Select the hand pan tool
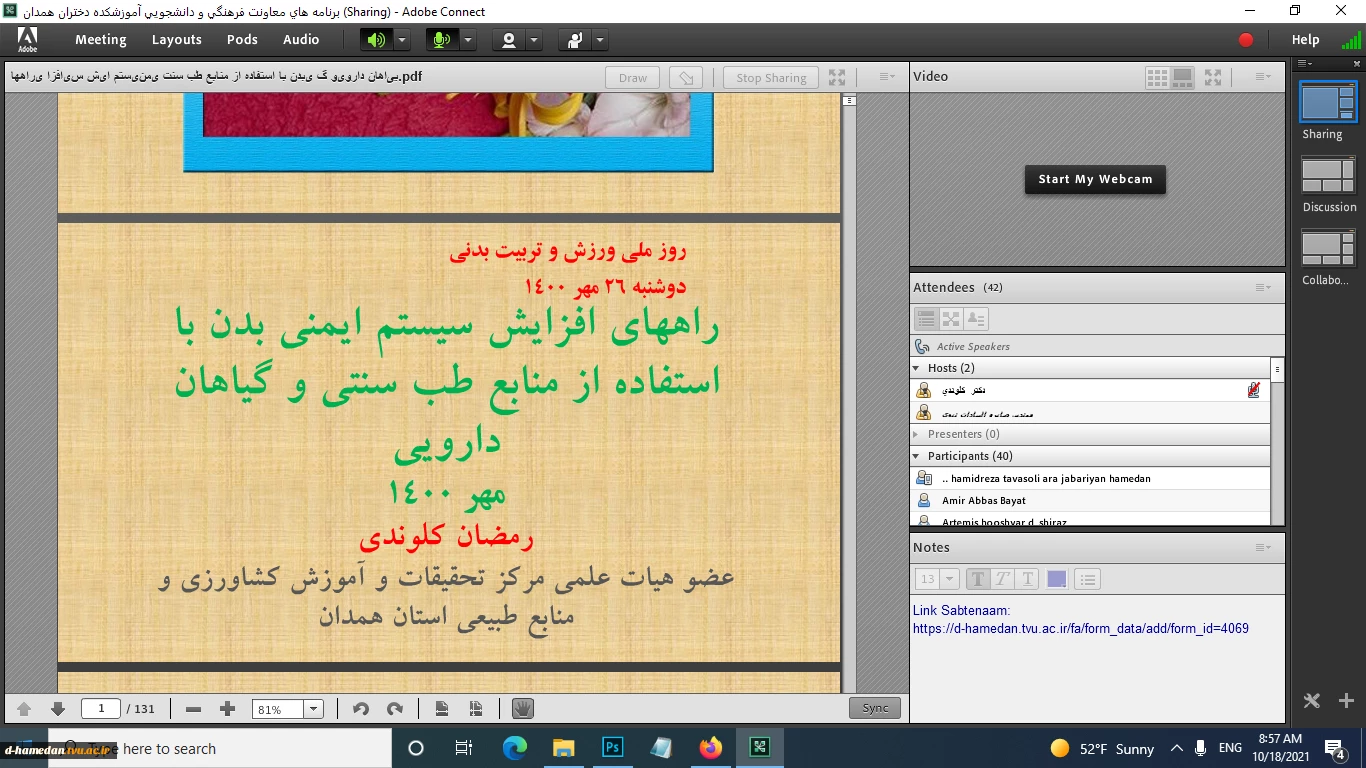 point(522,709)
